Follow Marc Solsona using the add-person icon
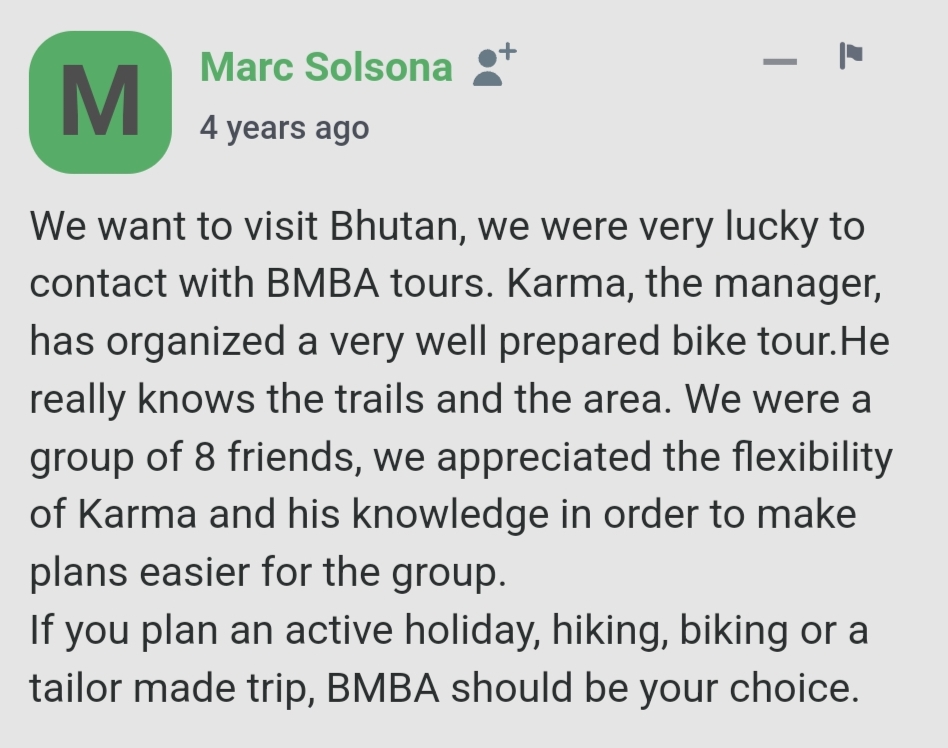Image resolution: width=948 pixels, height=748 pixels. tap(494, 65)
